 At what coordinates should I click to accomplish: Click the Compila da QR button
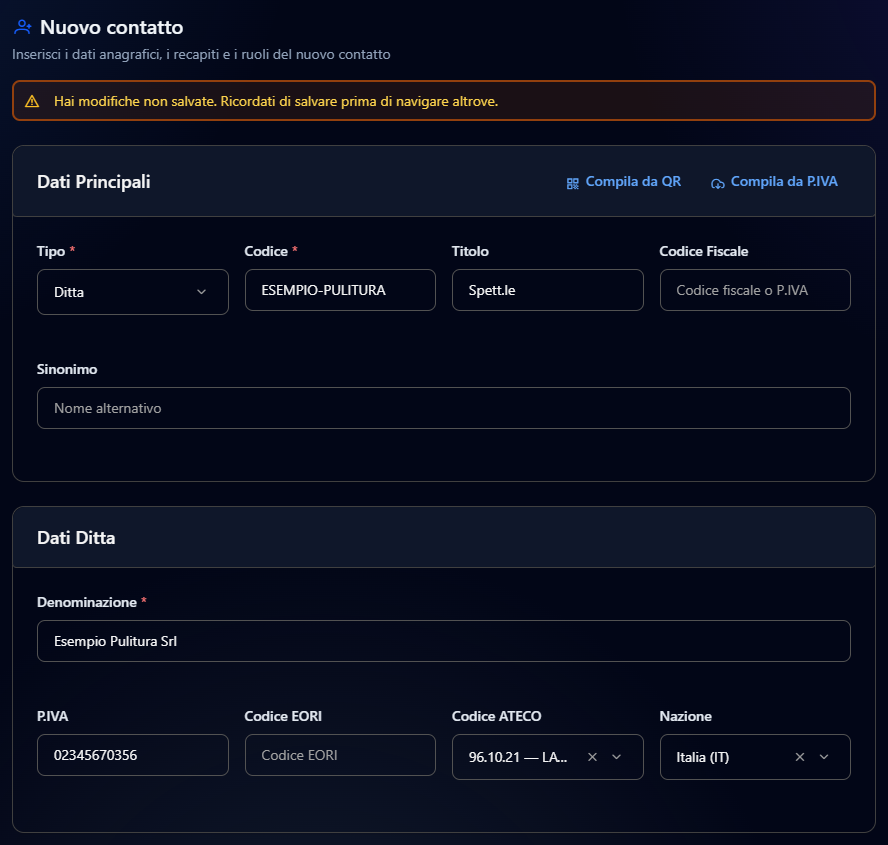pos(624,182)
